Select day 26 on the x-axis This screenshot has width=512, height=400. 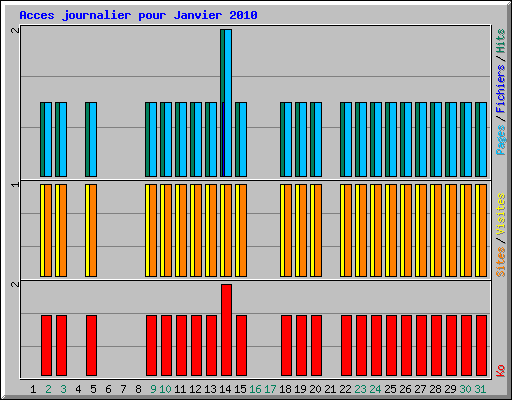[405, 389]
